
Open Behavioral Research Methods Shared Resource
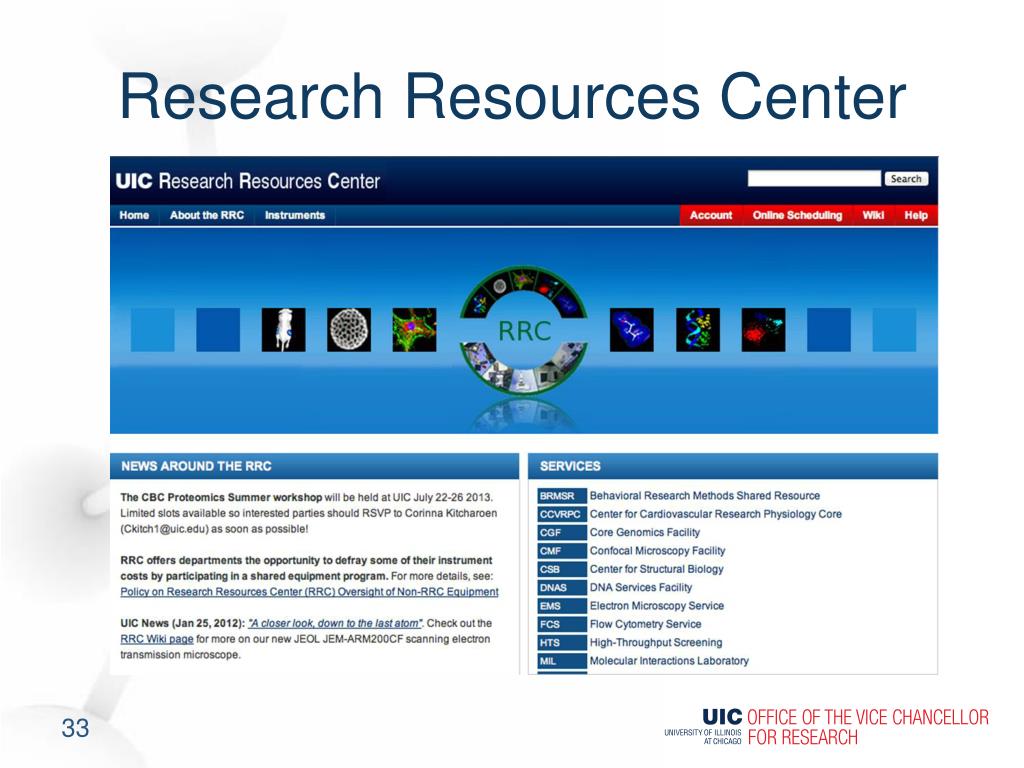(x=705, y=496)
